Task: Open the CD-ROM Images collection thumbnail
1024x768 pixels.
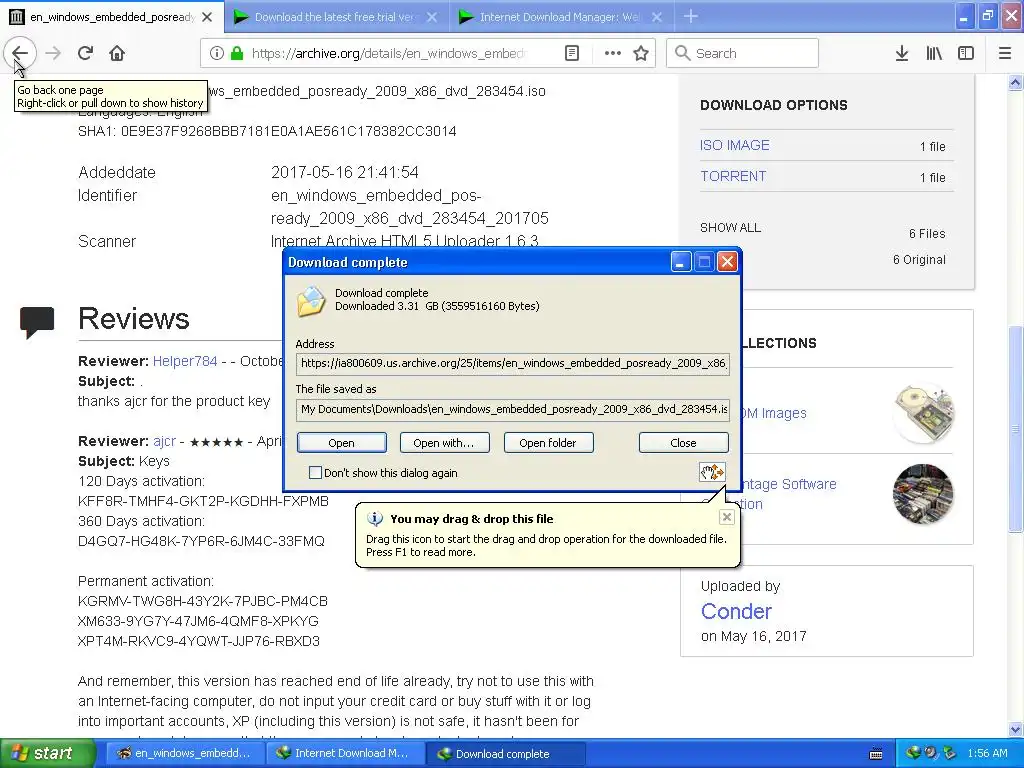Action: pyautogui.click(x=923, y=413)
